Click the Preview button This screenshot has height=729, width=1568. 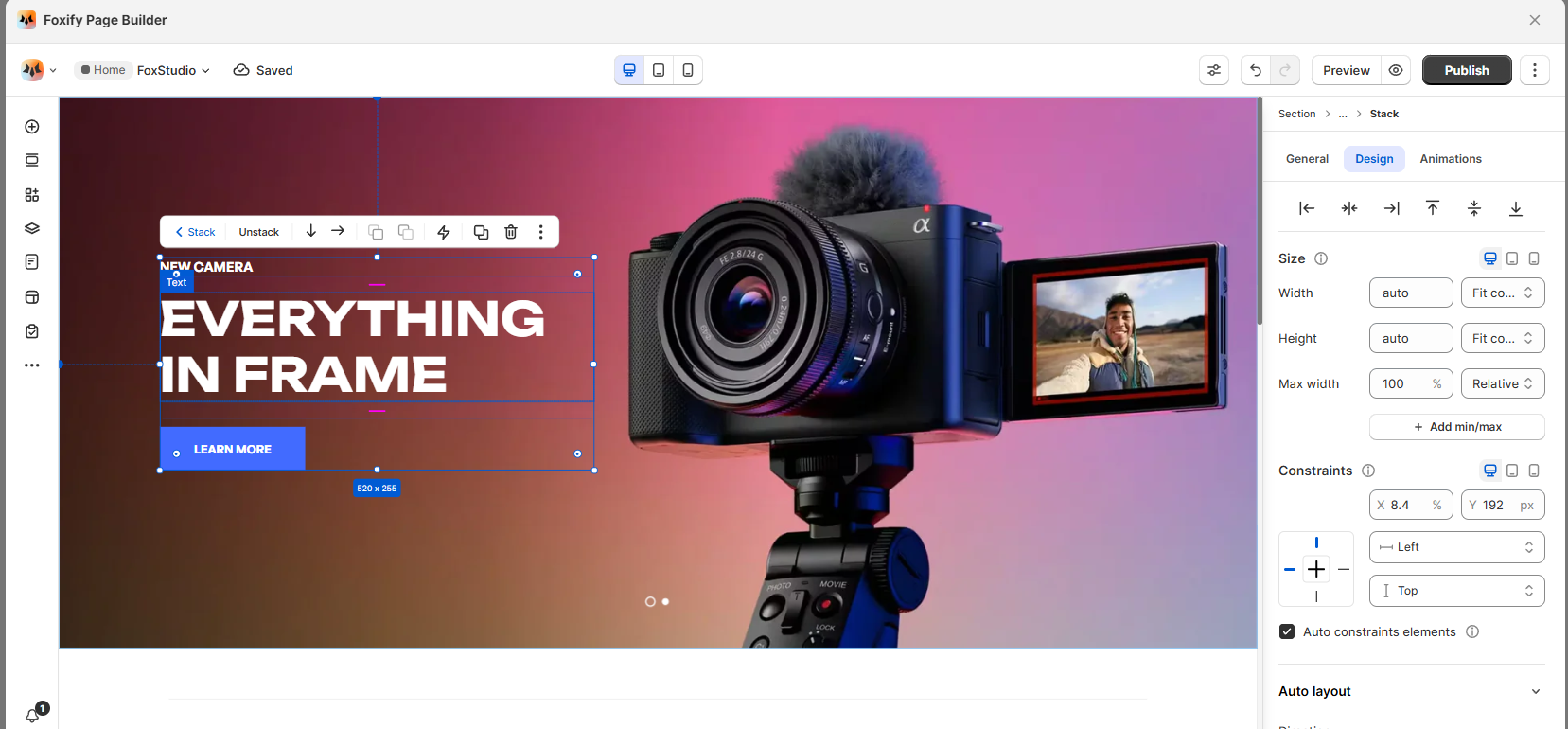pos(1347,70)
